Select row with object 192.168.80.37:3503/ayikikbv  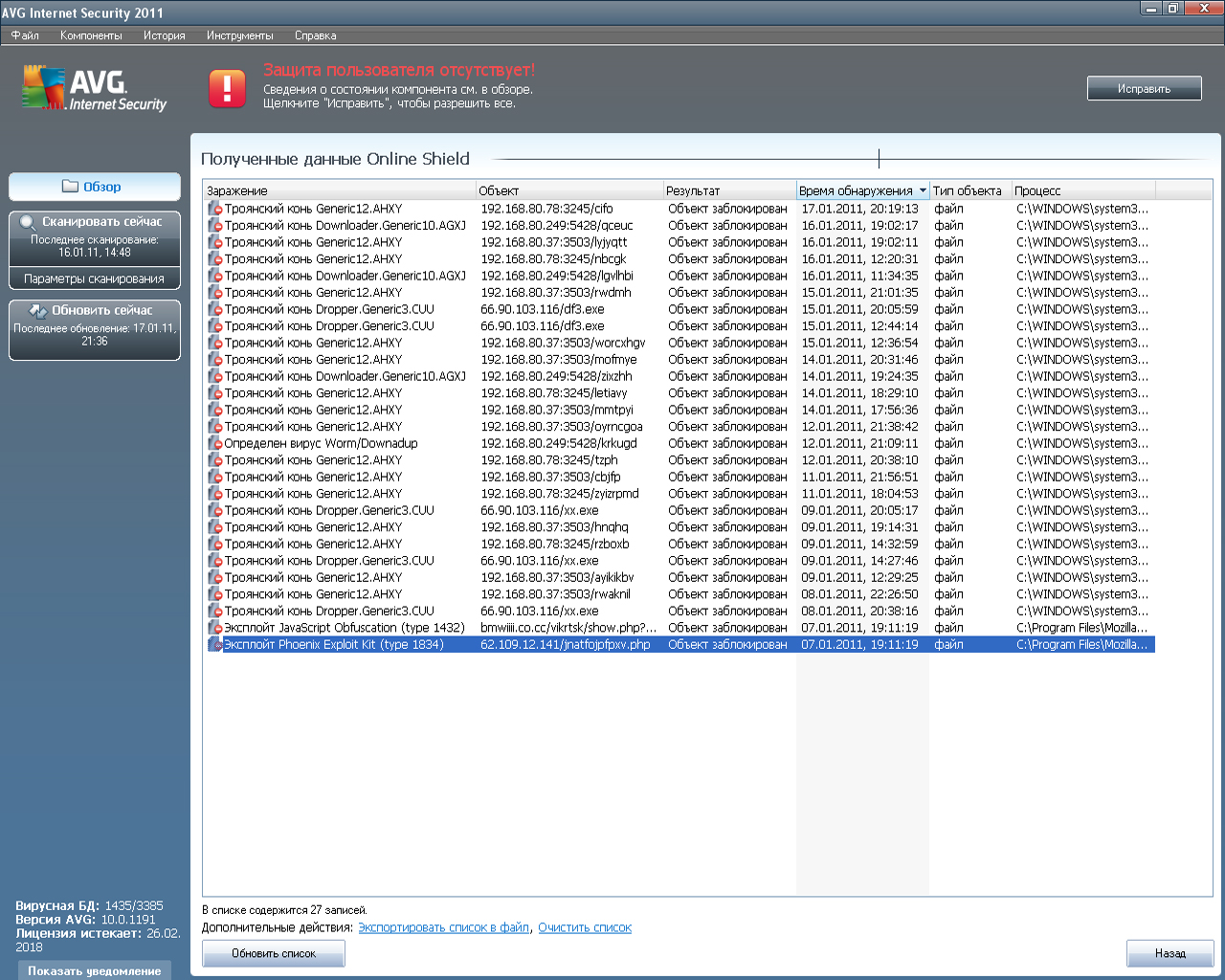pos(679,577)
